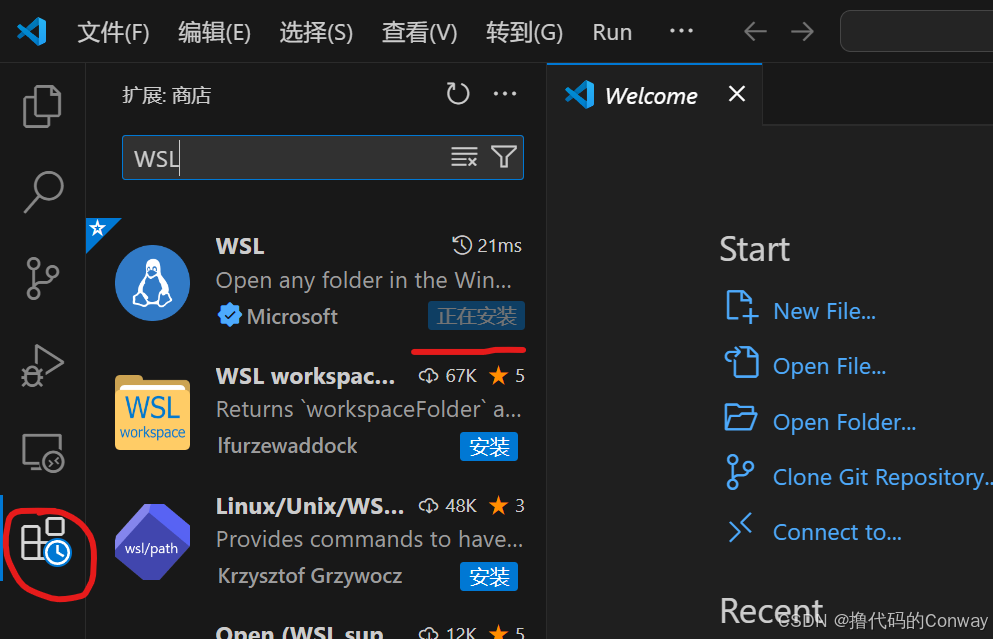Refresh the extensions list
993x639 pixels.
pyautogui.click(x=458, y=93)
